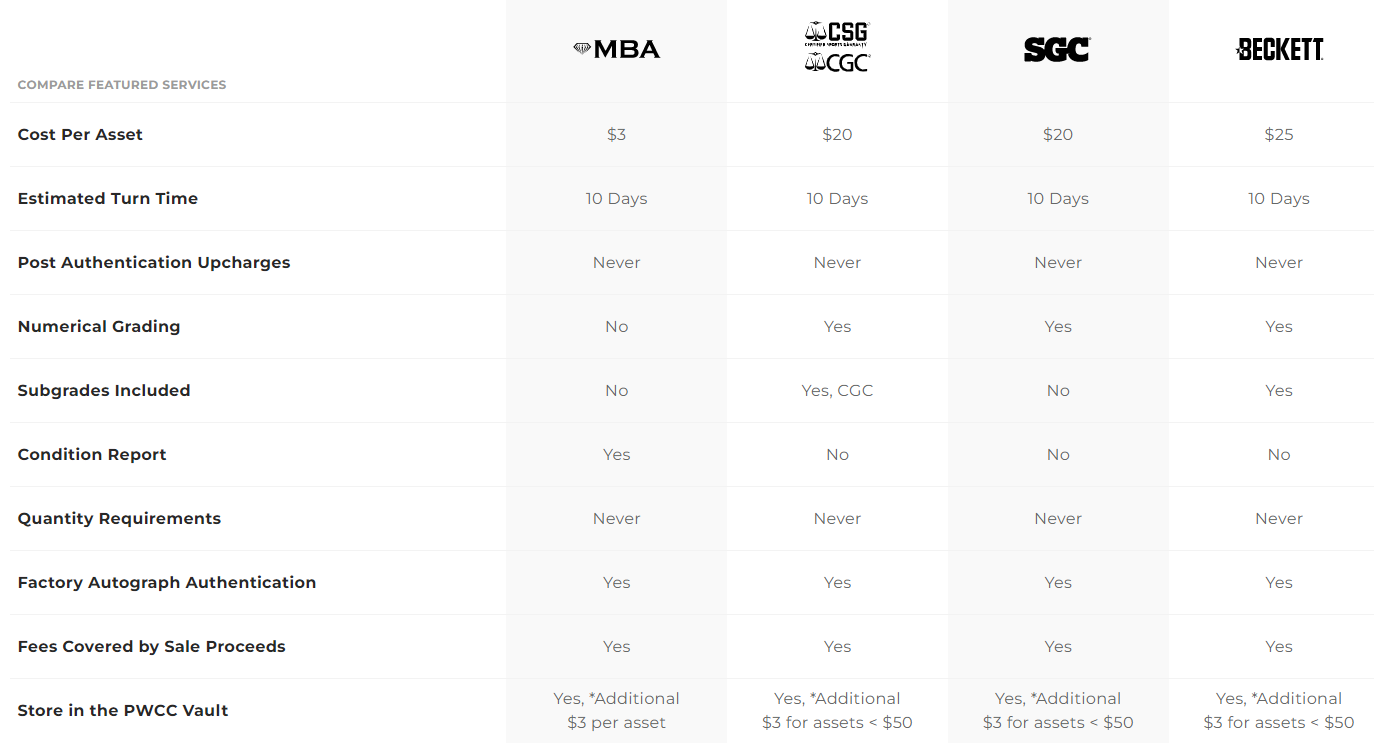The width and height of the screenshot is (1374, 751).
Task: Click the Post Authentication Upcharges label
Action: point(154,262)
